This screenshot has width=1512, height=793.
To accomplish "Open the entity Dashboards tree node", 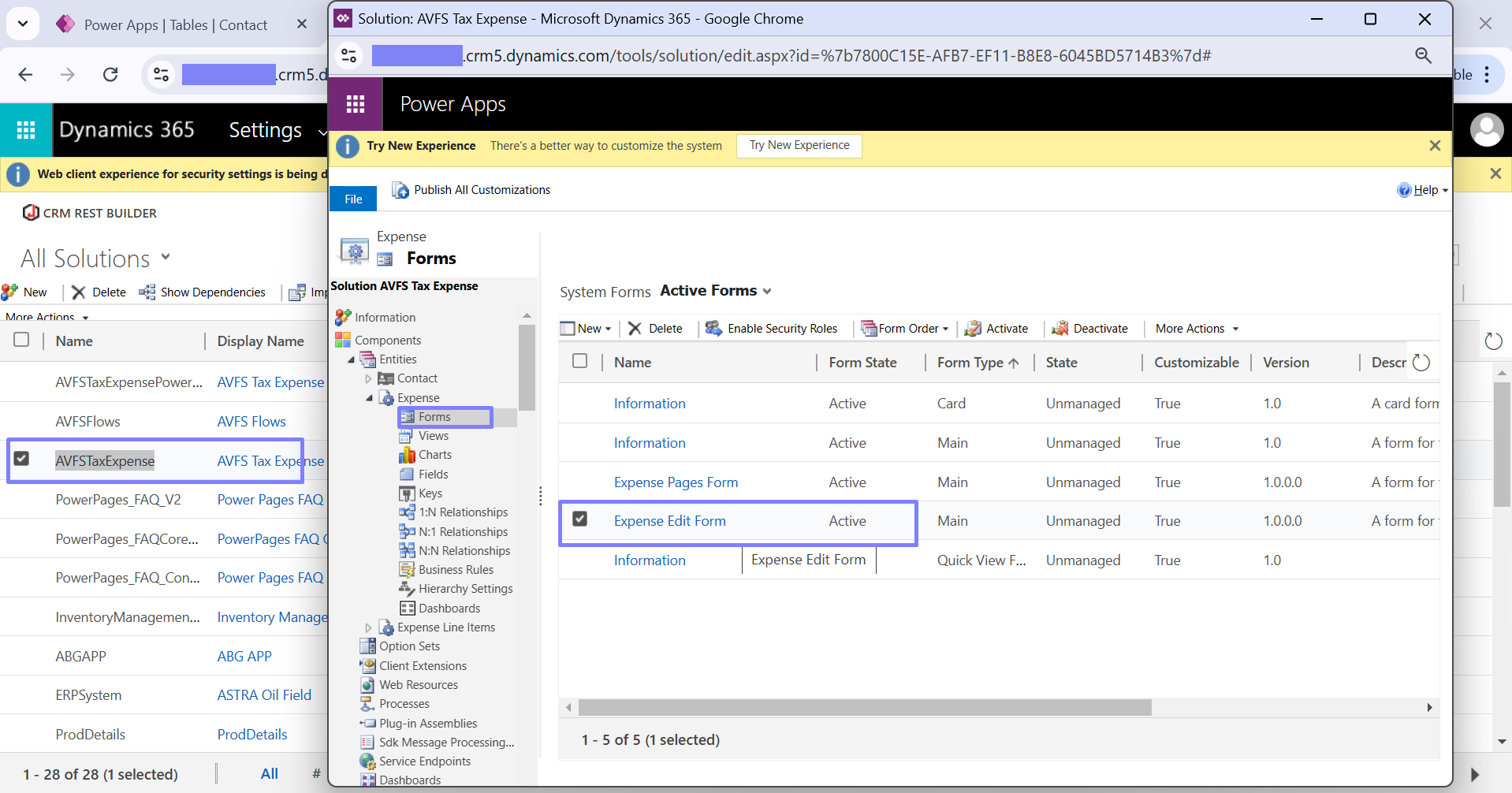I will pos(449,609).
